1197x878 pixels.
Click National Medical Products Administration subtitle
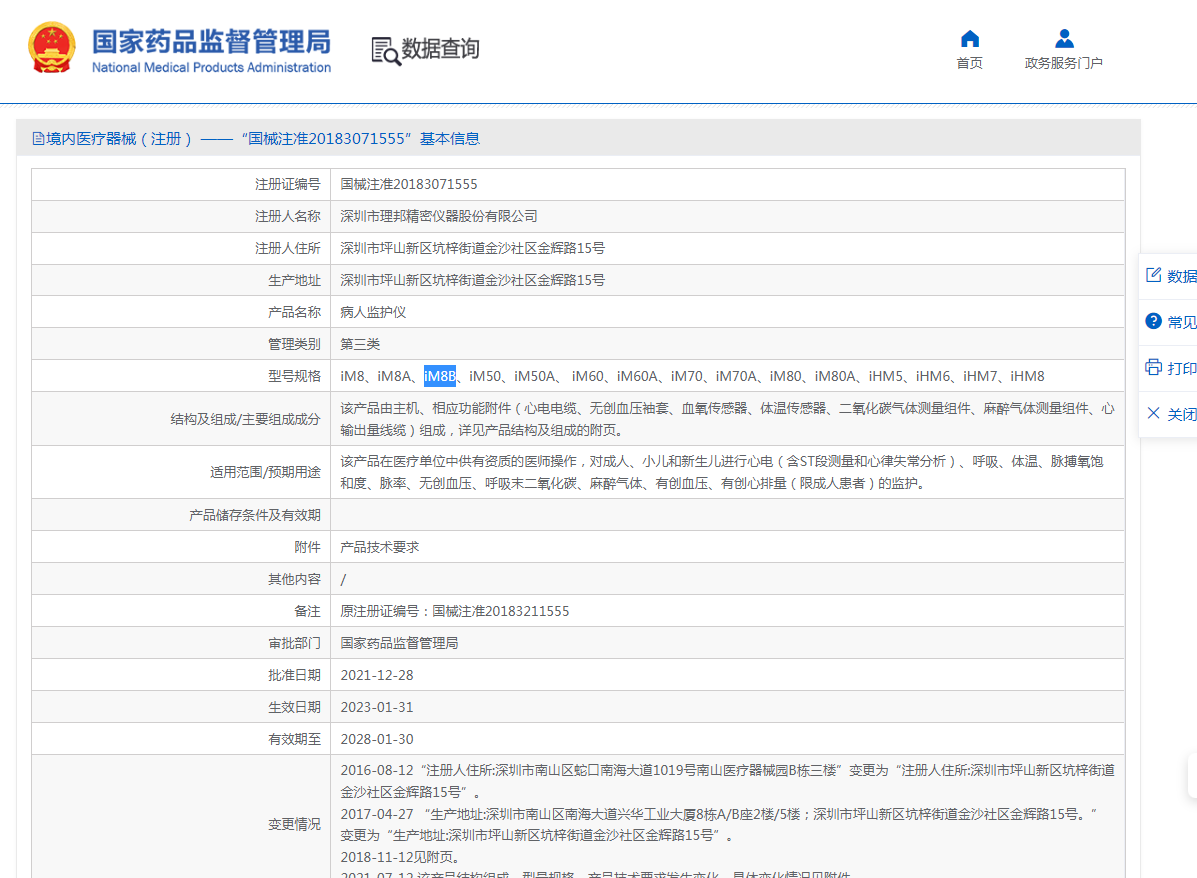click(x=211, y=67)
